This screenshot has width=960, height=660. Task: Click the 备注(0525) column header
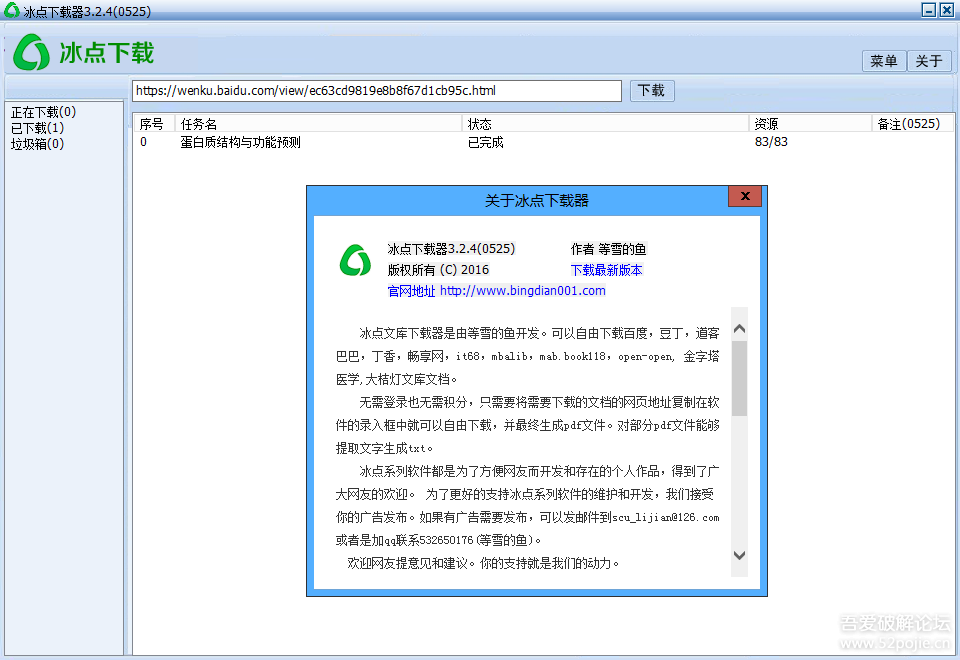[912, 124]
